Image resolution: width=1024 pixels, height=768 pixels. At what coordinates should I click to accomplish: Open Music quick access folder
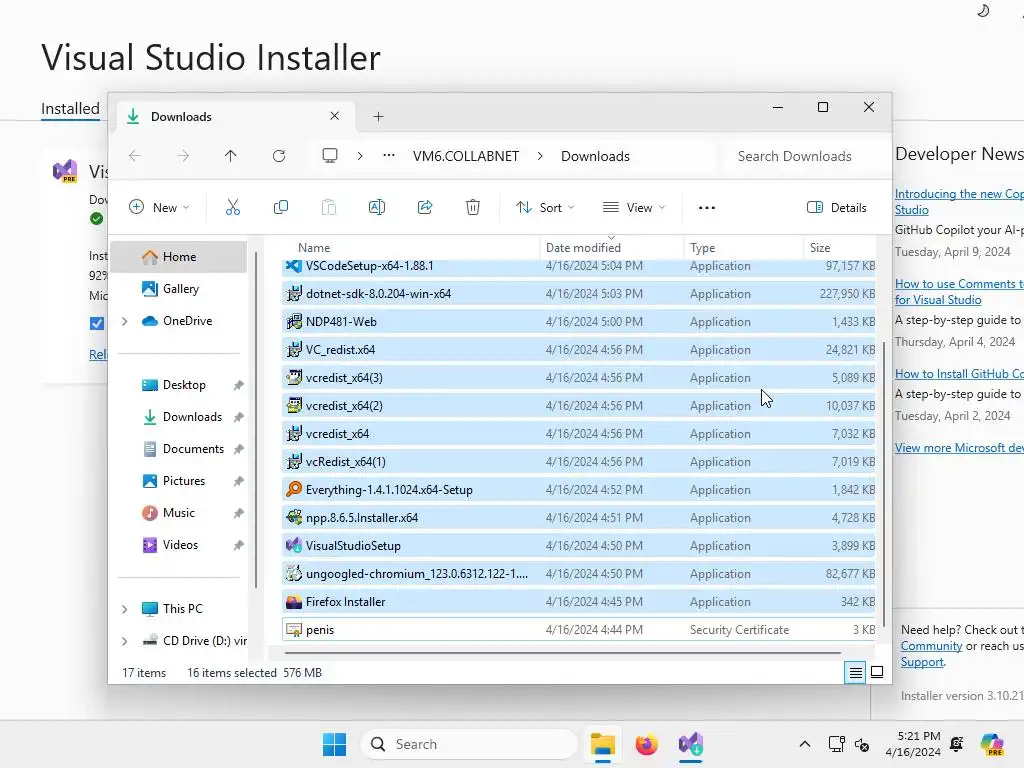click(179, 513)
